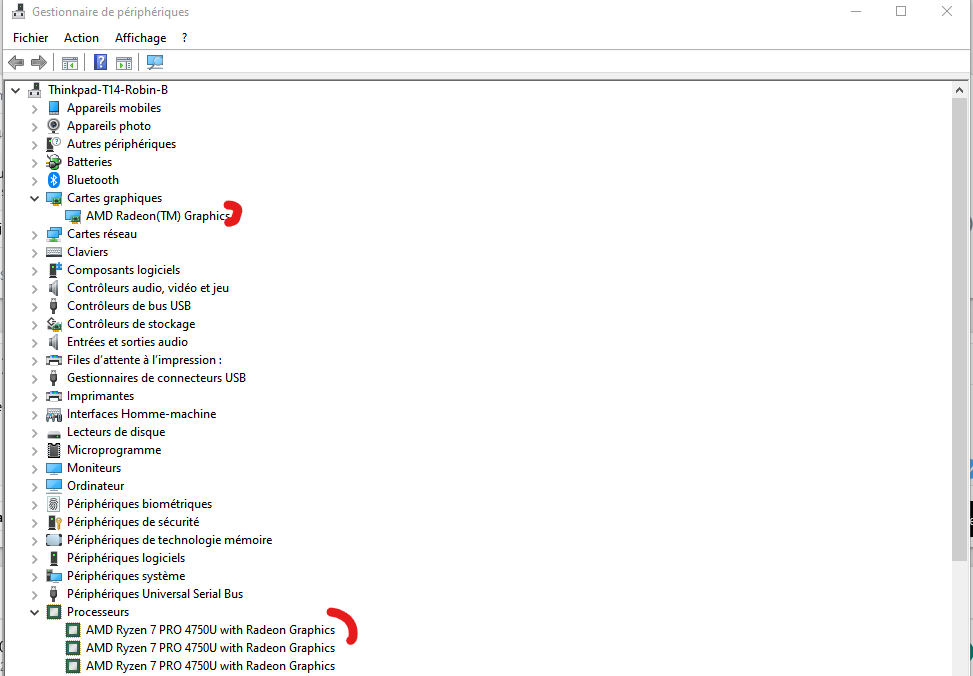The height and width of the screenshot is (676, 973).
Task: Select the Périphériques biométriques item
Action: pos(140,504)
